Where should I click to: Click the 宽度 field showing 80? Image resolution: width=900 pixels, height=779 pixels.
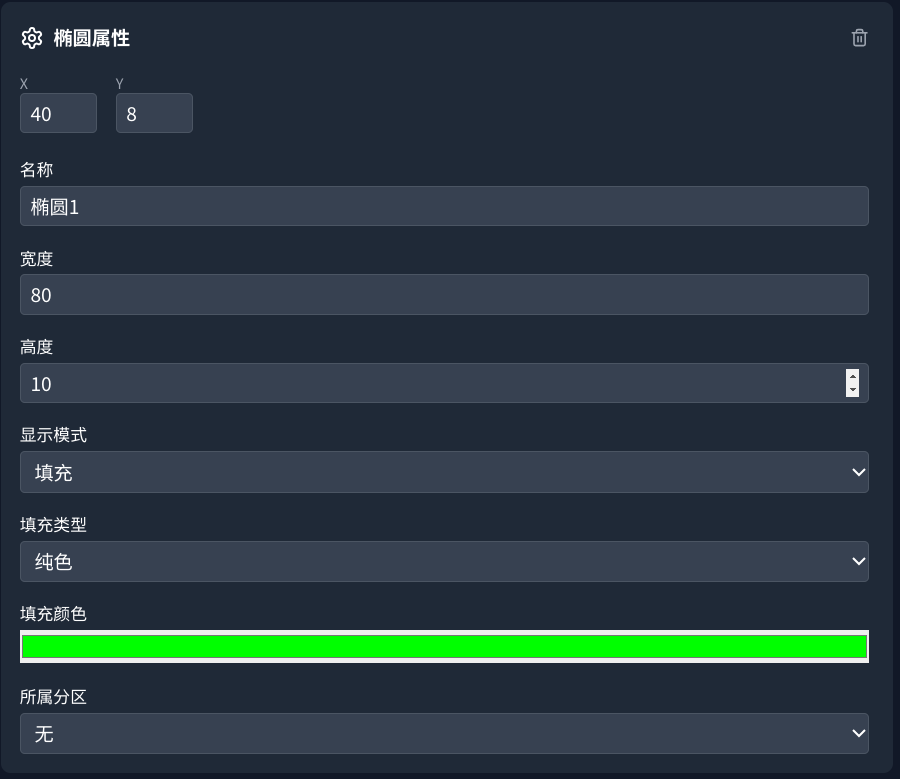444,295
